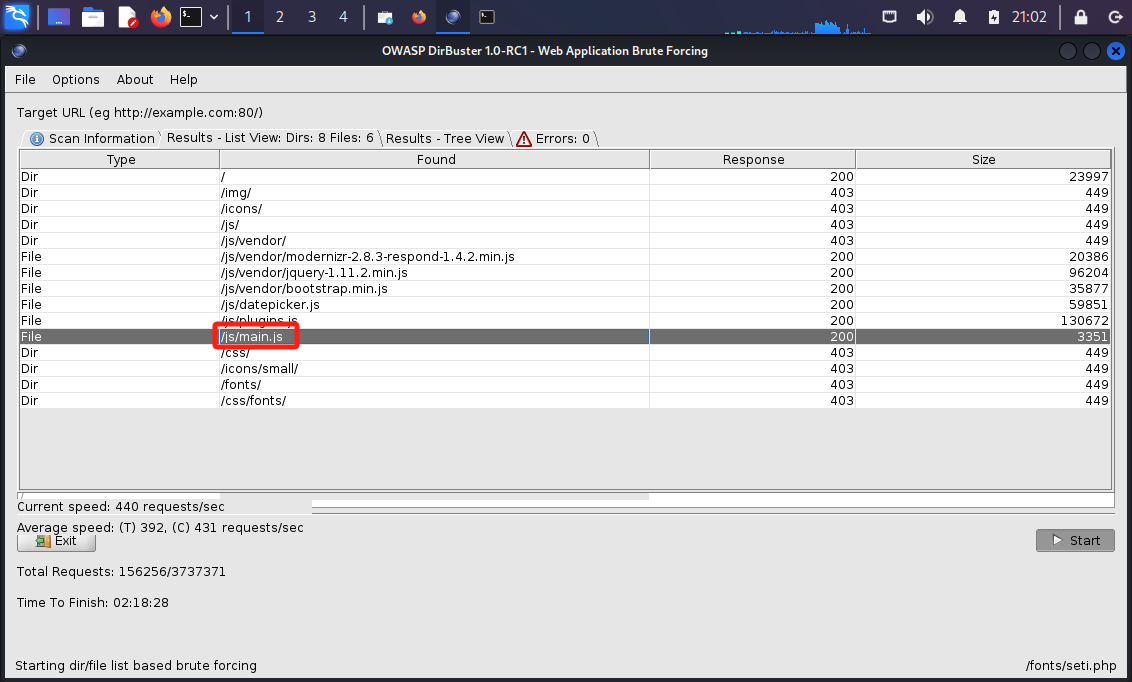Switch to workspace 1
This screenshot has height=682, width=1132.
(x=248, y=17)
